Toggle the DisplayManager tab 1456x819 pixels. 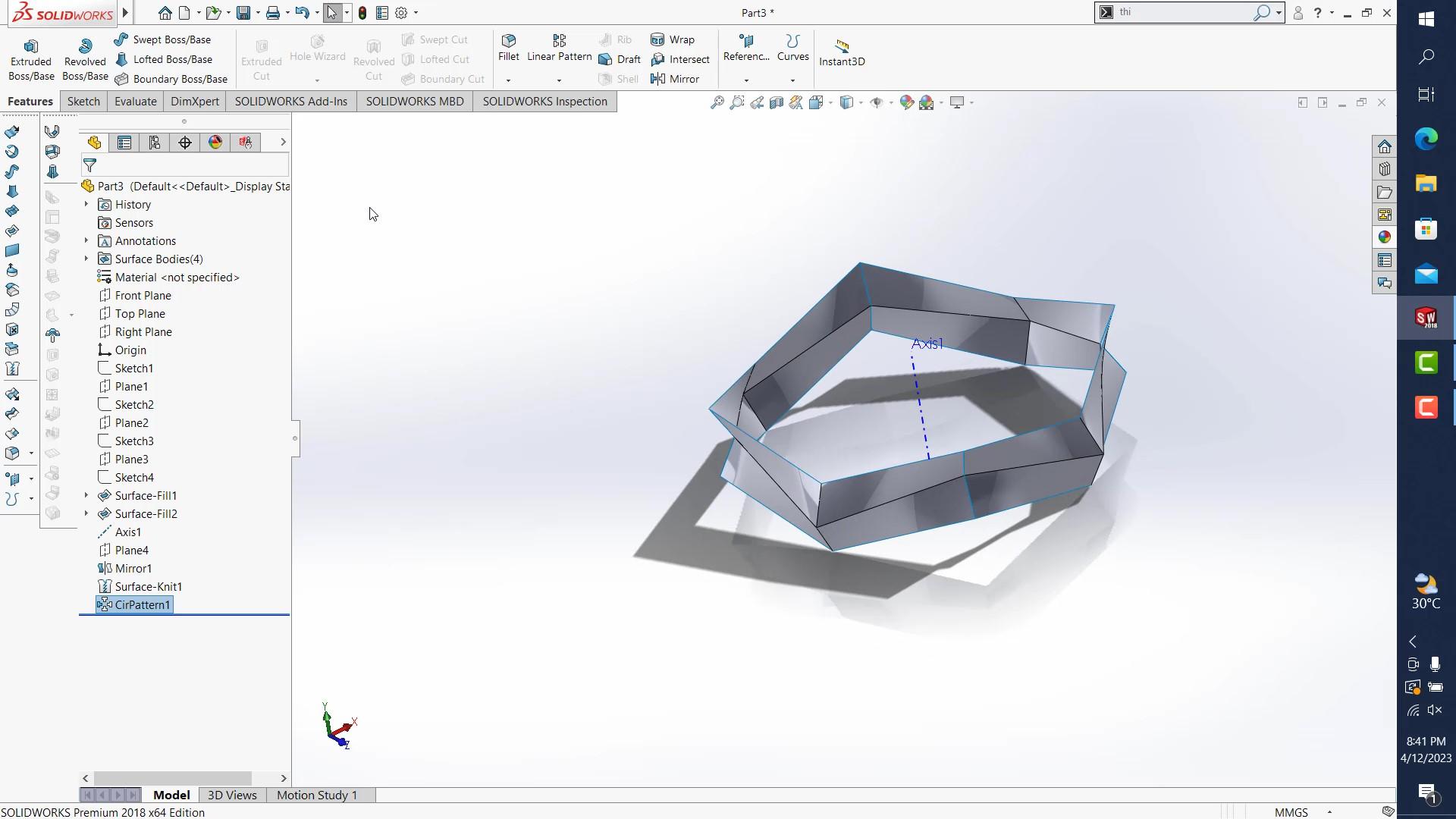215,143
